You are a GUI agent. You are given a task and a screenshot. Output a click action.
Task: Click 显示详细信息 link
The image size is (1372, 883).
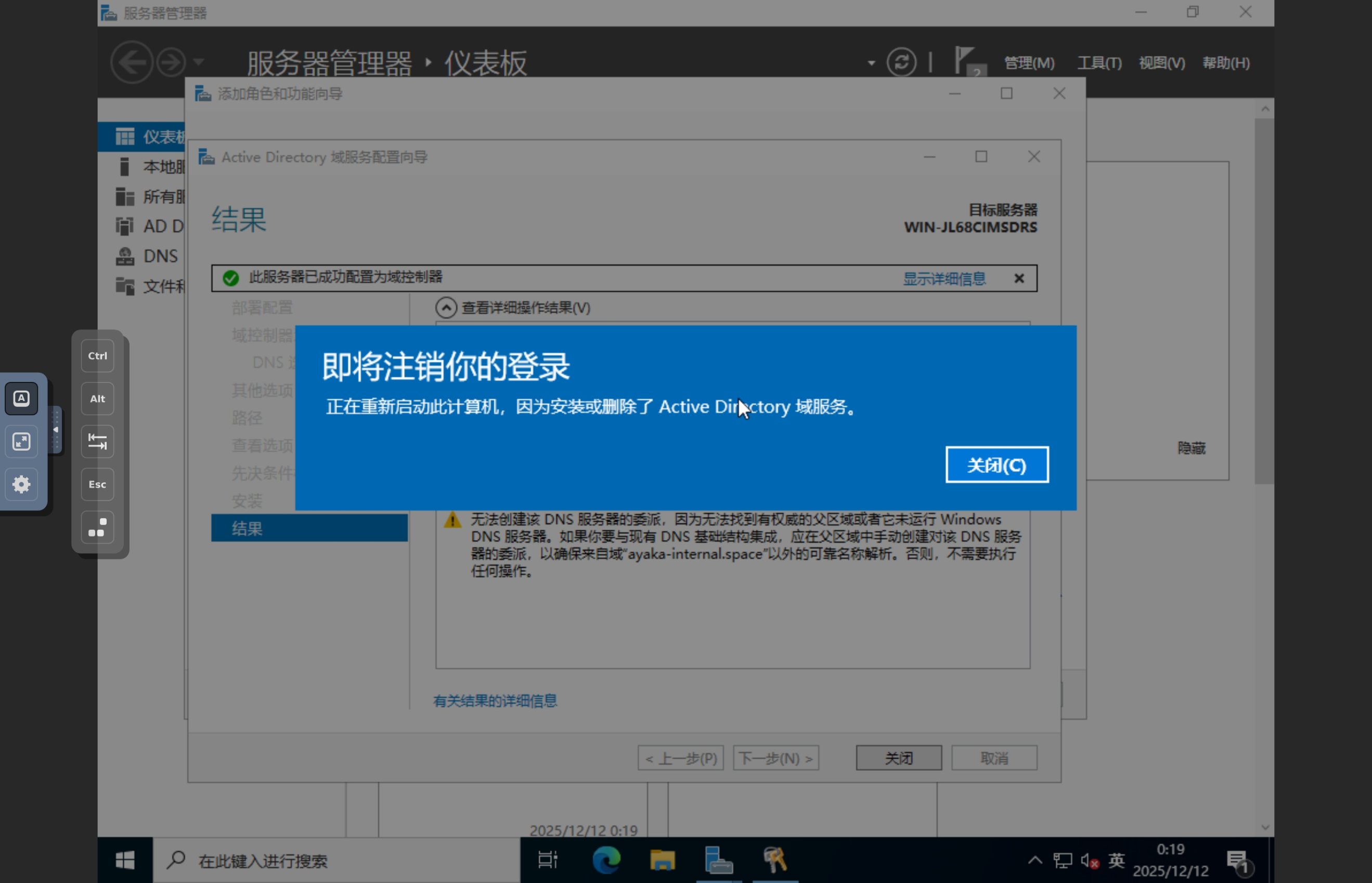click(944, 279)
